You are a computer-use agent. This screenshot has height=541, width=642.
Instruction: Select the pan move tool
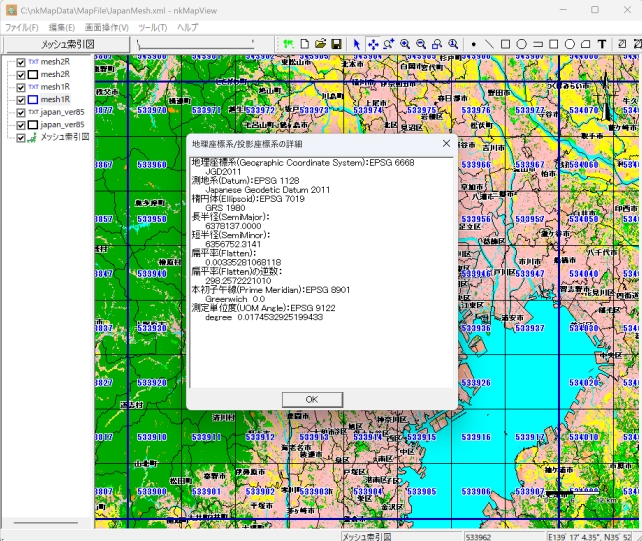pos(373,44)
